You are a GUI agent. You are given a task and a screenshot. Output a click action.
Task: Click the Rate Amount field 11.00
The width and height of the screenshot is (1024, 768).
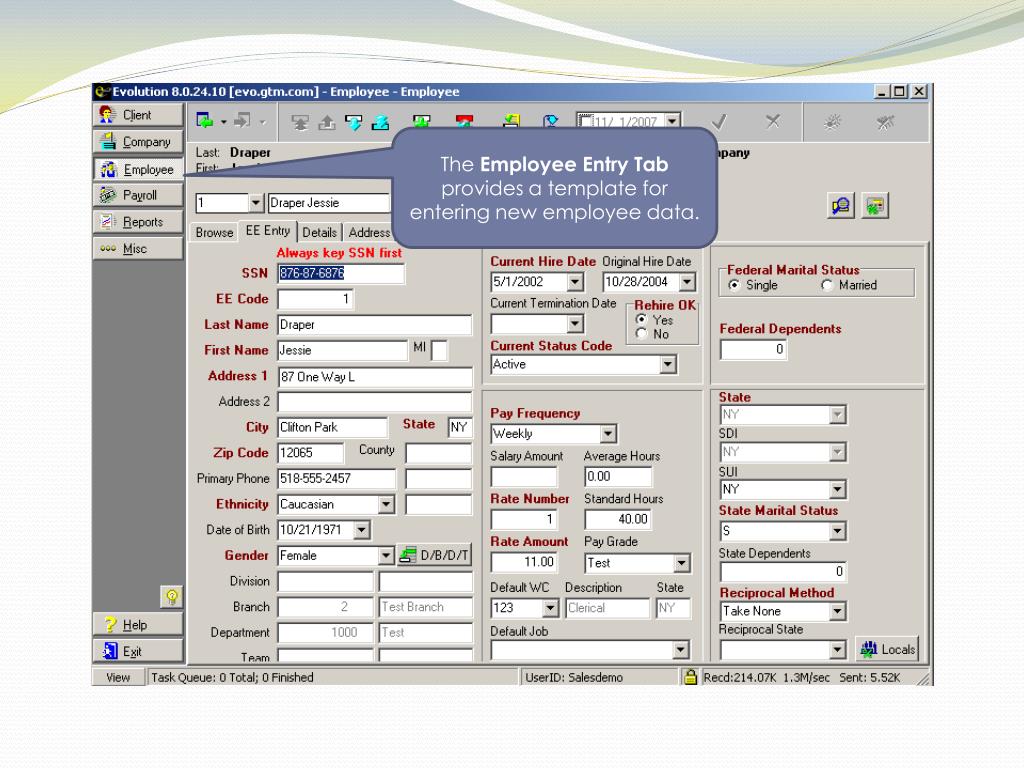[524, 562]
